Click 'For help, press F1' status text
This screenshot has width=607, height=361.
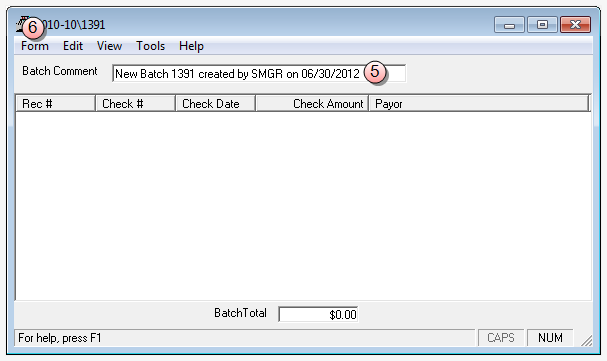(60, 338)
